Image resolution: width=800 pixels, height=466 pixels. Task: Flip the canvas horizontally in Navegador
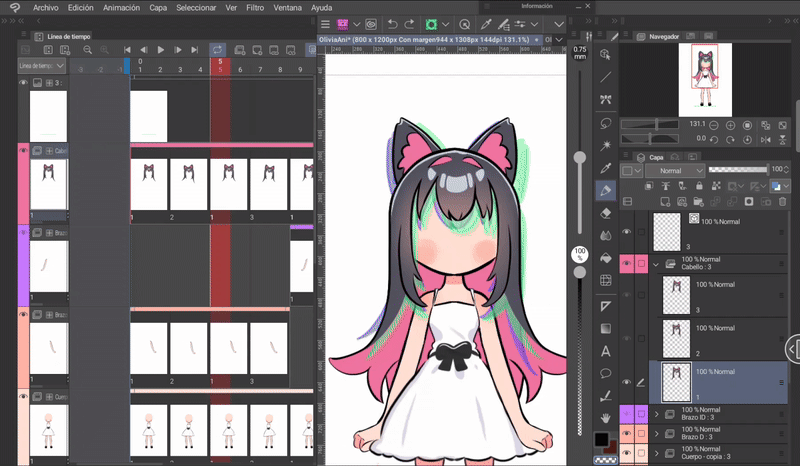pos(765,139)
